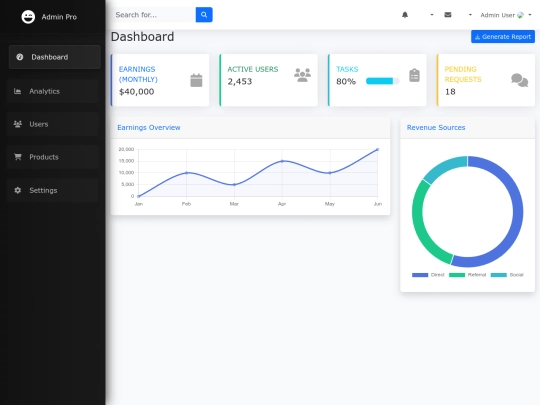This screenshot has height=405, width=540.
Task: Open Settings in the sidebar
Action: pos(52,190)
